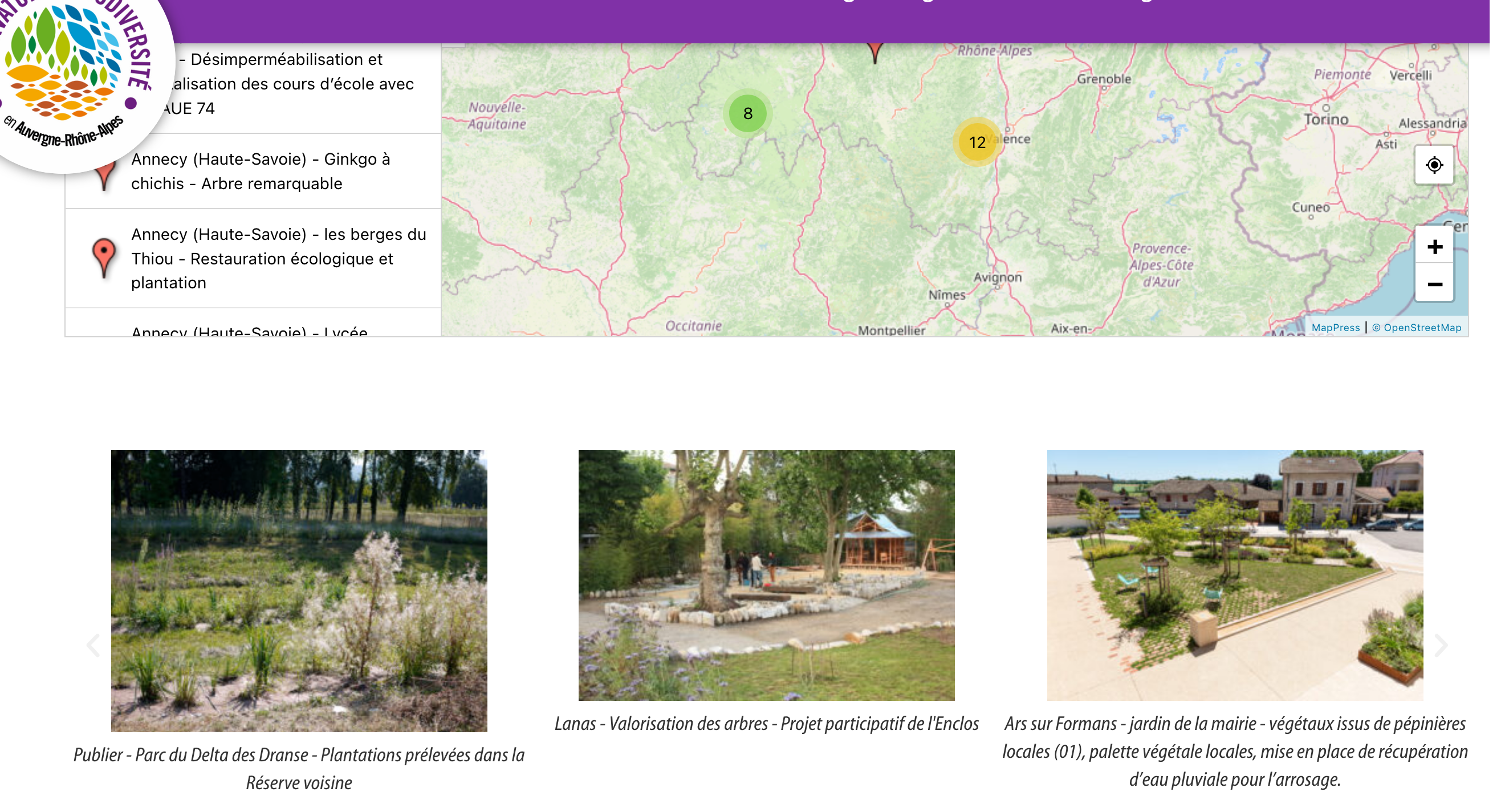Zoom in the map with plus button
Screen dimensions: 1505x812
tap(1434, 247)
